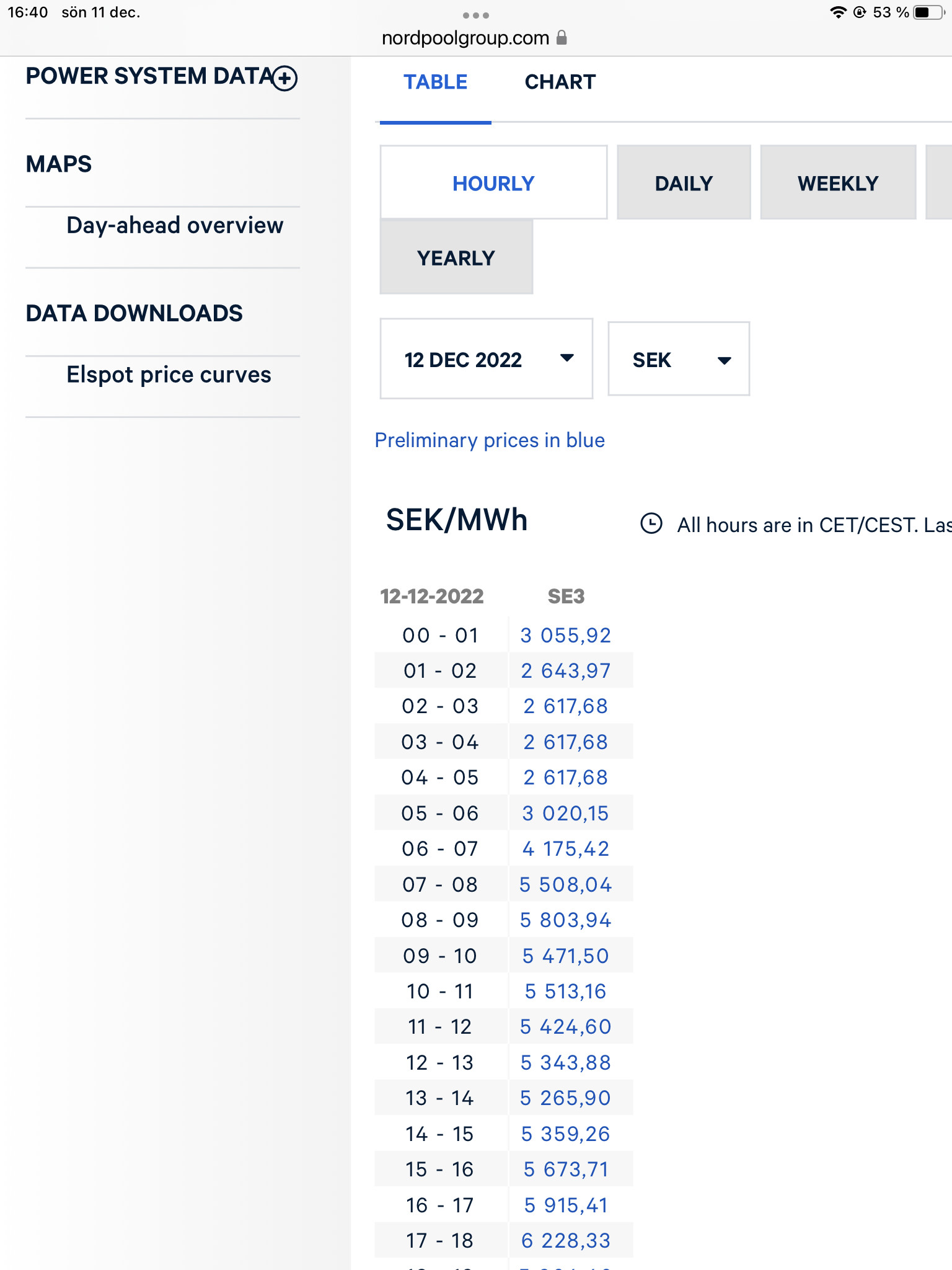Choose WEEKLY resolution

tap(838, 183)
